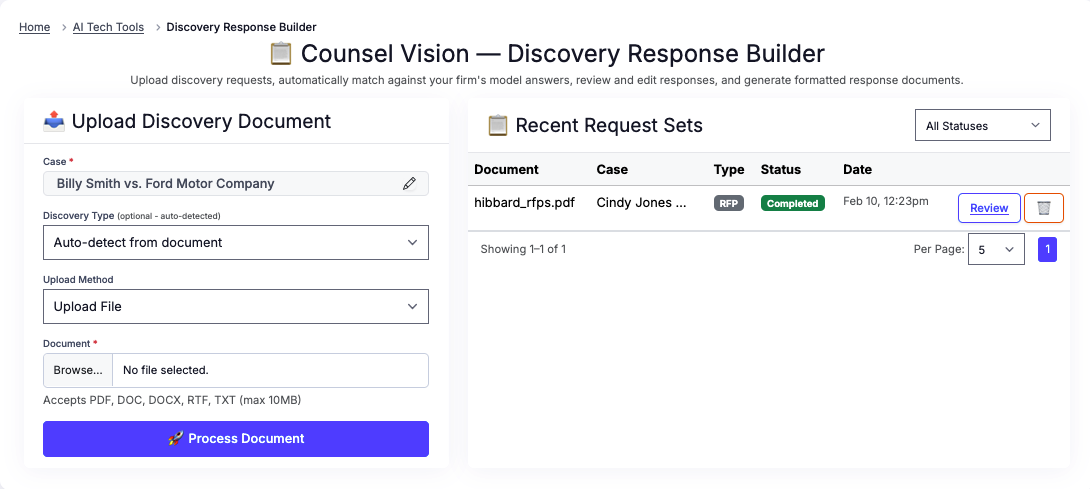1090x489 pixels.
Task: Go to Home breadcrumb link
Action: 34,27
